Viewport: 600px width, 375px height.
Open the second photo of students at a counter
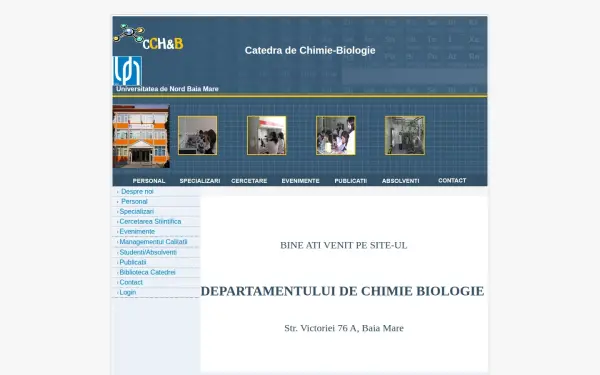[267, 135]
